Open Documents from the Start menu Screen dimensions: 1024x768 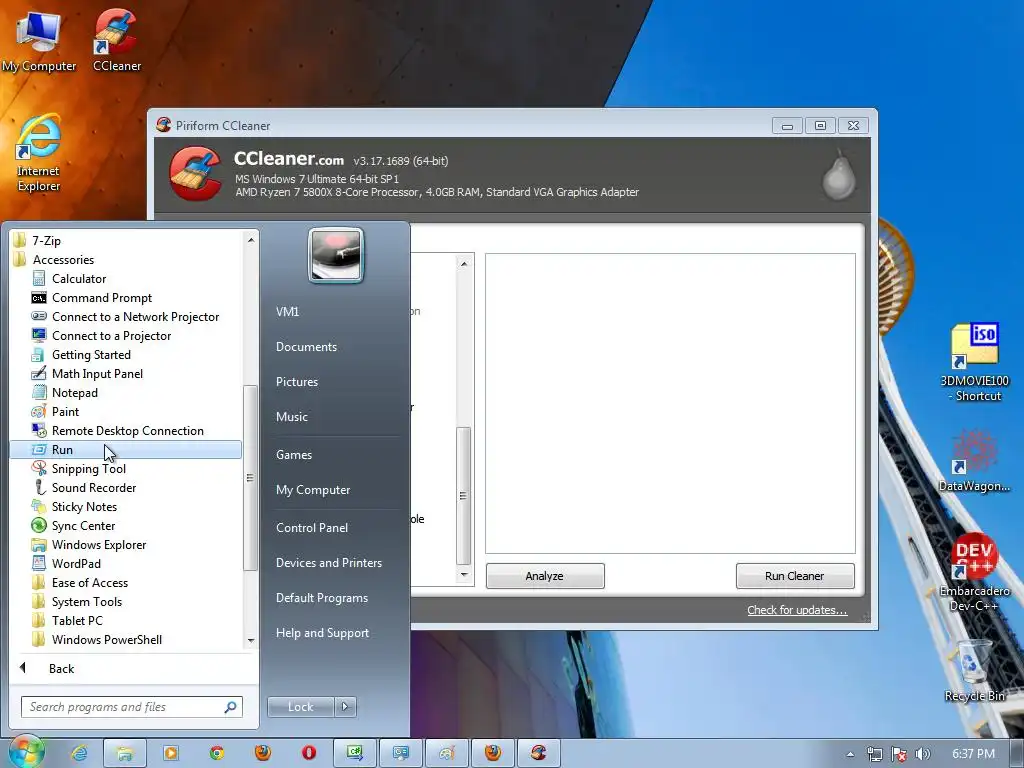pos(306,347)
